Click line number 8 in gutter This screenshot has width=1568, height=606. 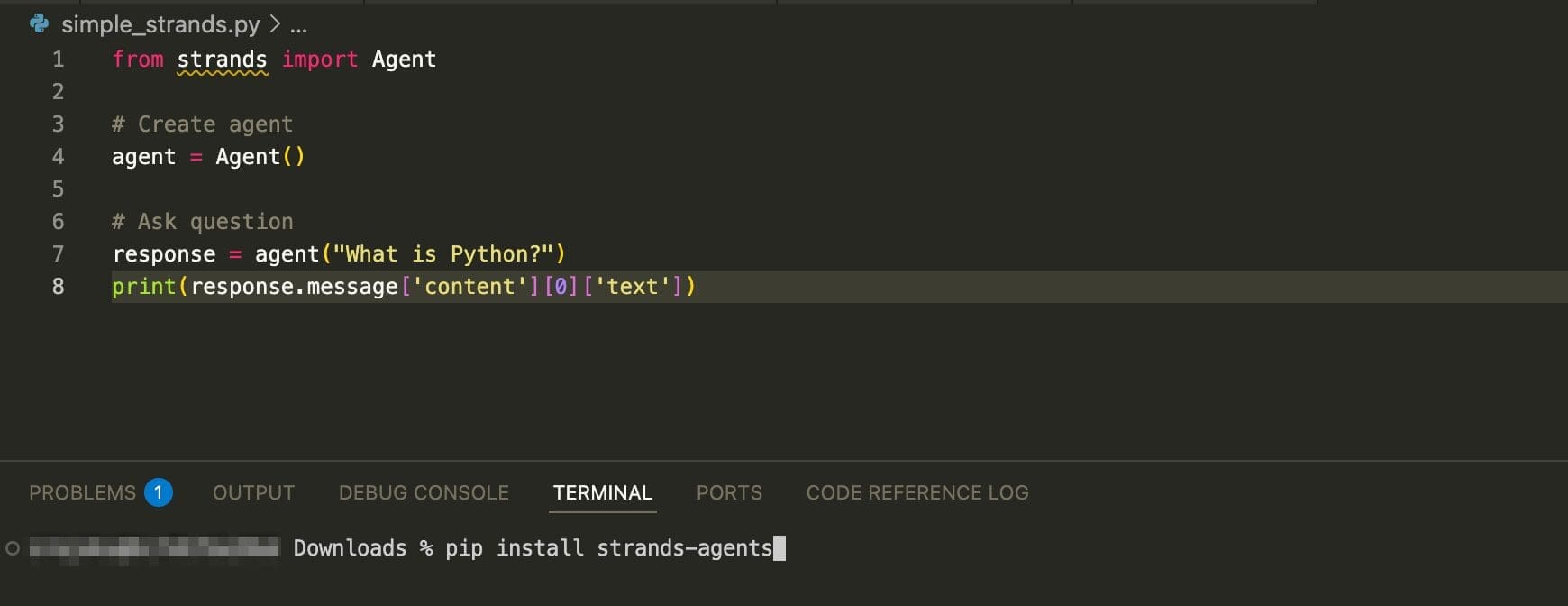coord(59,287)
